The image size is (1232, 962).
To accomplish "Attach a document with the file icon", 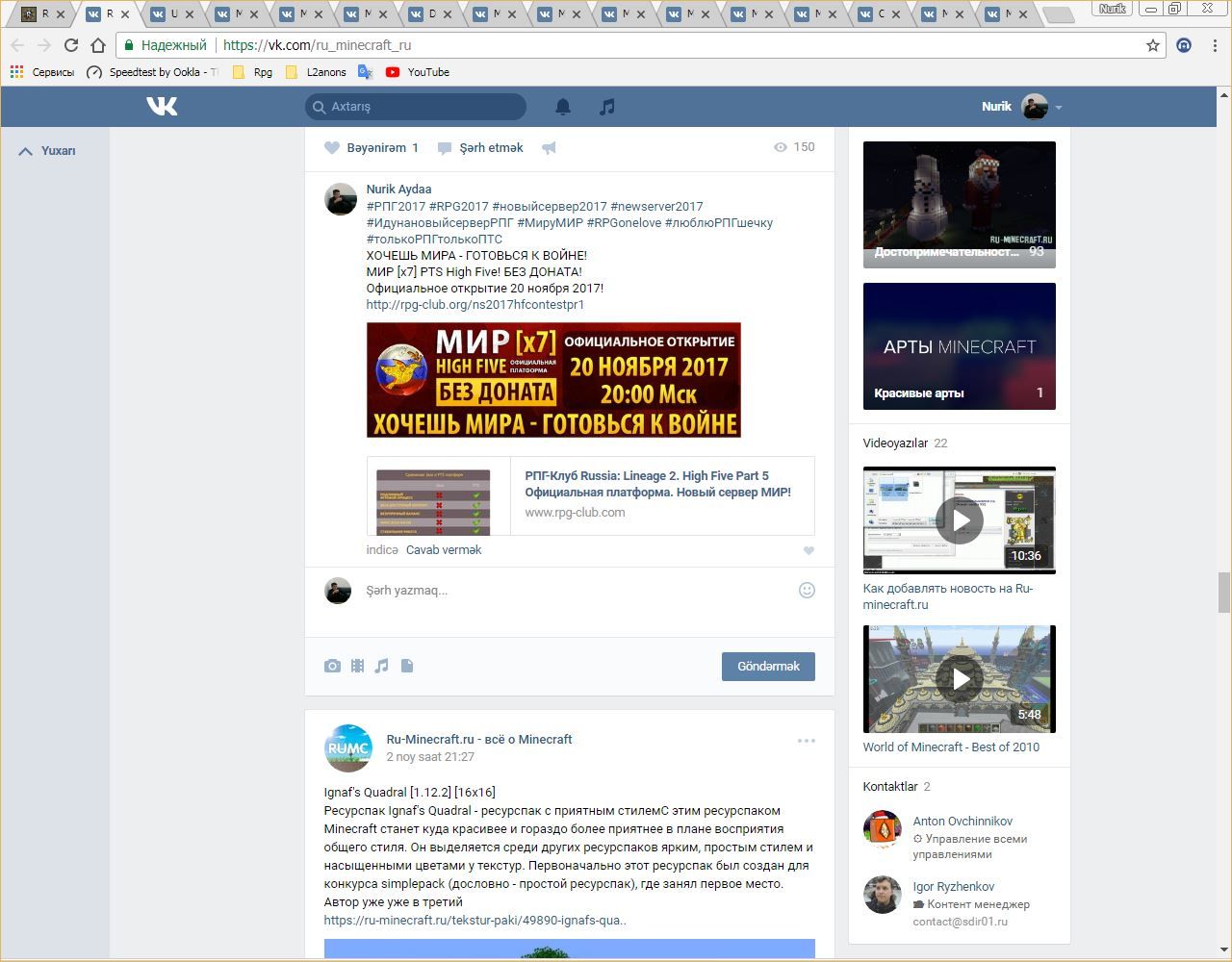I will (407, 666).
